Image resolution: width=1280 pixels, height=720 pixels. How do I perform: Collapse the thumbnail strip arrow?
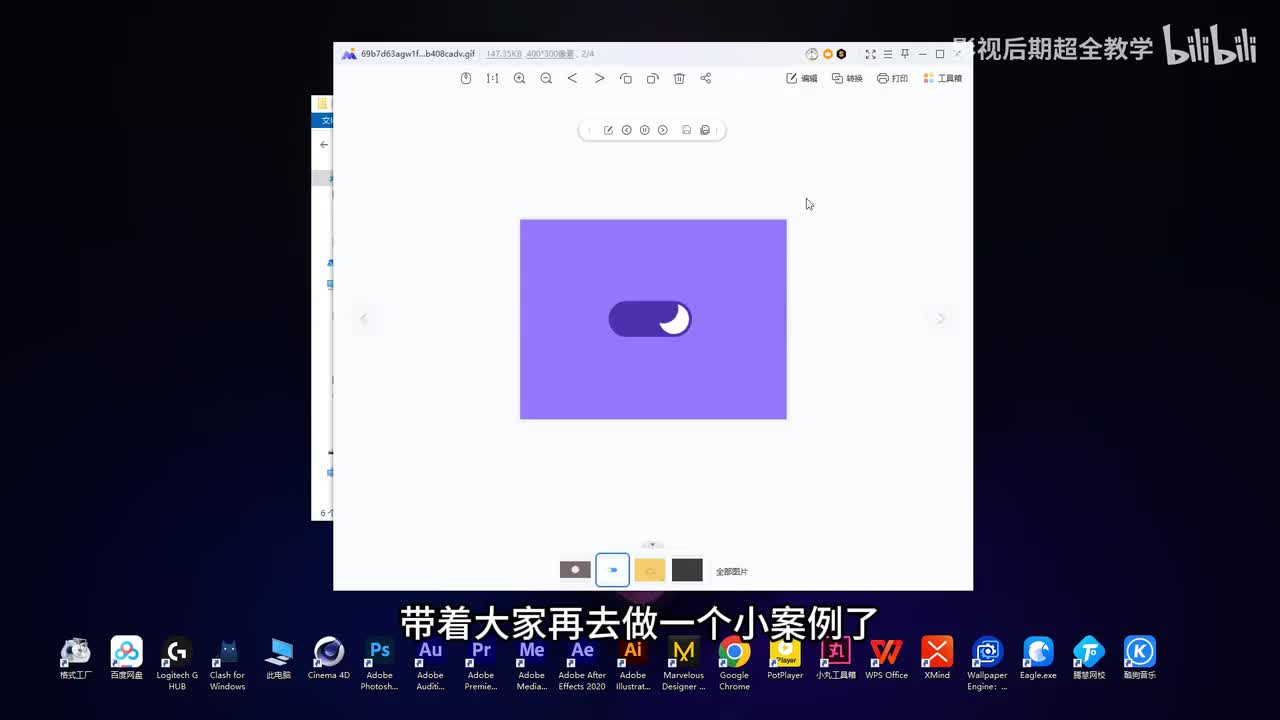point(652,545)
